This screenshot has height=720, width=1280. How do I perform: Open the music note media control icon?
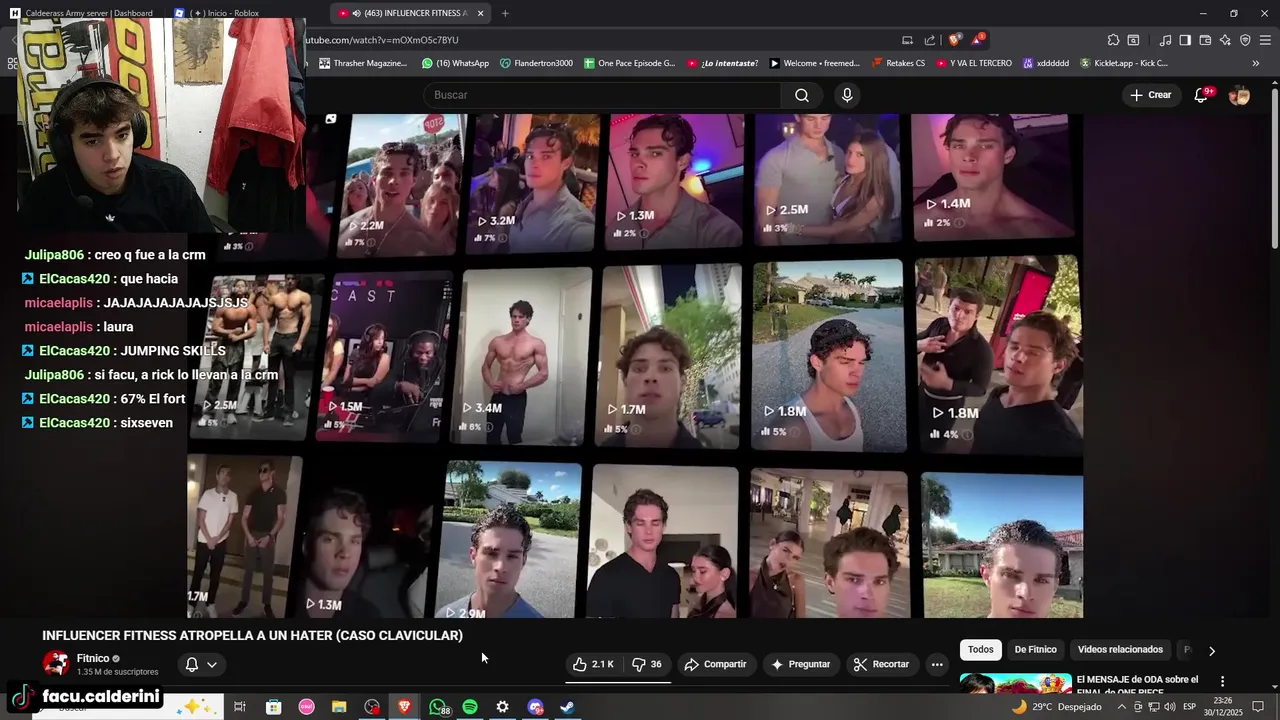point(1165,40)
